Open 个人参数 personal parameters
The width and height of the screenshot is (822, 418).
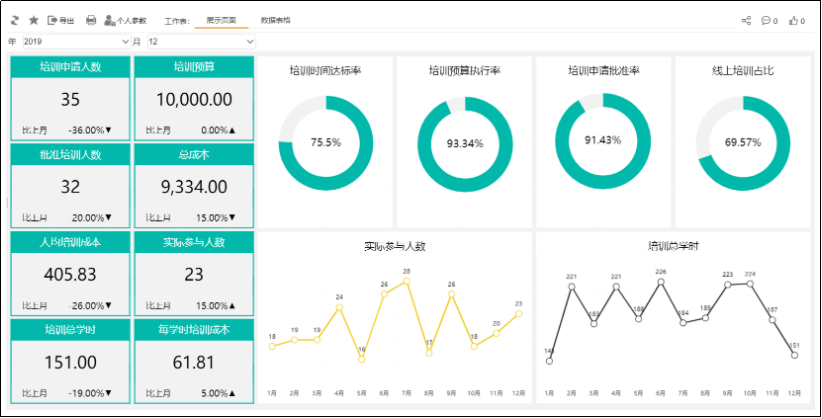point(125,20)
